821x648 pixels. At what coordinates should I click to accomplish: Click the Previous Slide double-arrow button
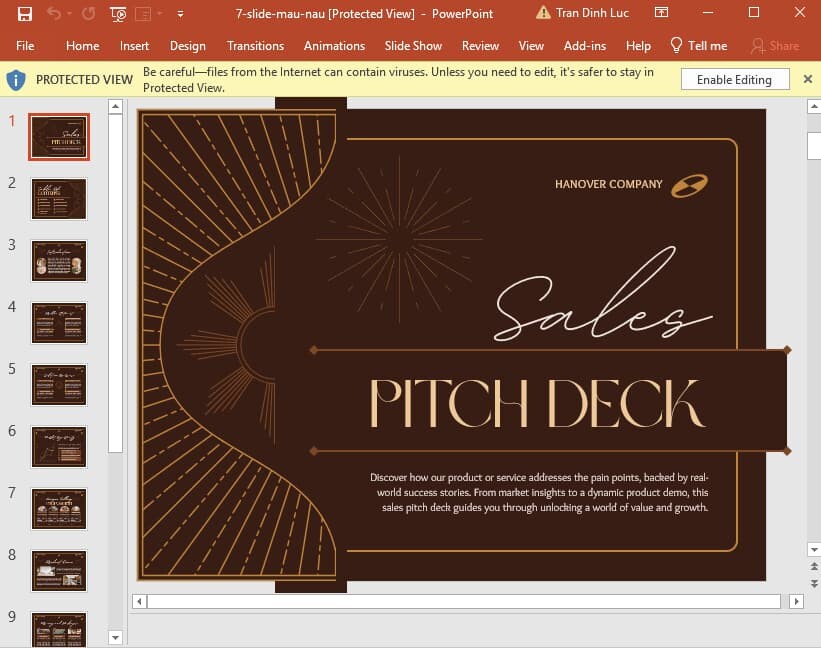point(814,567)
